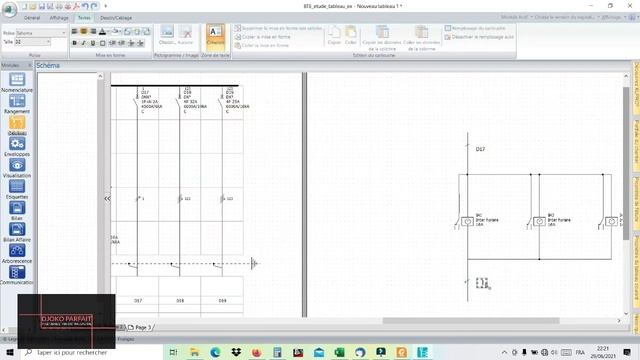Click the D17 cell in cartouche row
This screenshot has width=640, height=360.
138,300
